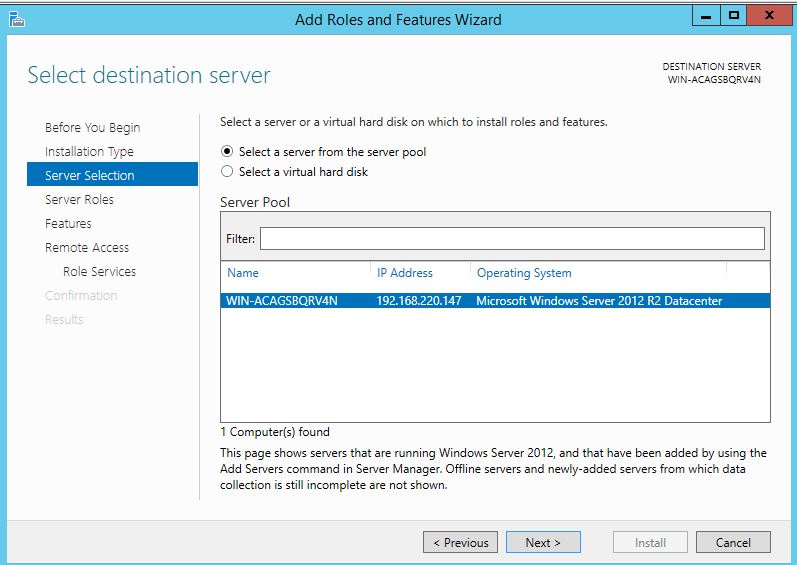The height and width of the screenshot is (565, 797).
Task: Click the wizard icon in title bar
Action: [x=15, y=19]
